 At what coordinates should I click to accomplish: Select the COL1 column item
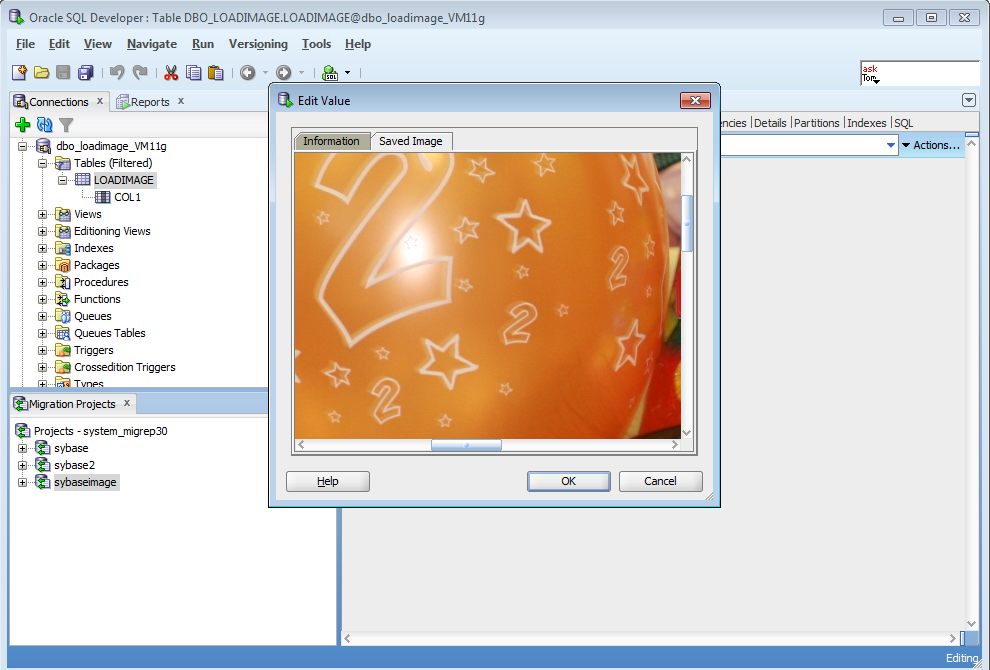[128, 197]
